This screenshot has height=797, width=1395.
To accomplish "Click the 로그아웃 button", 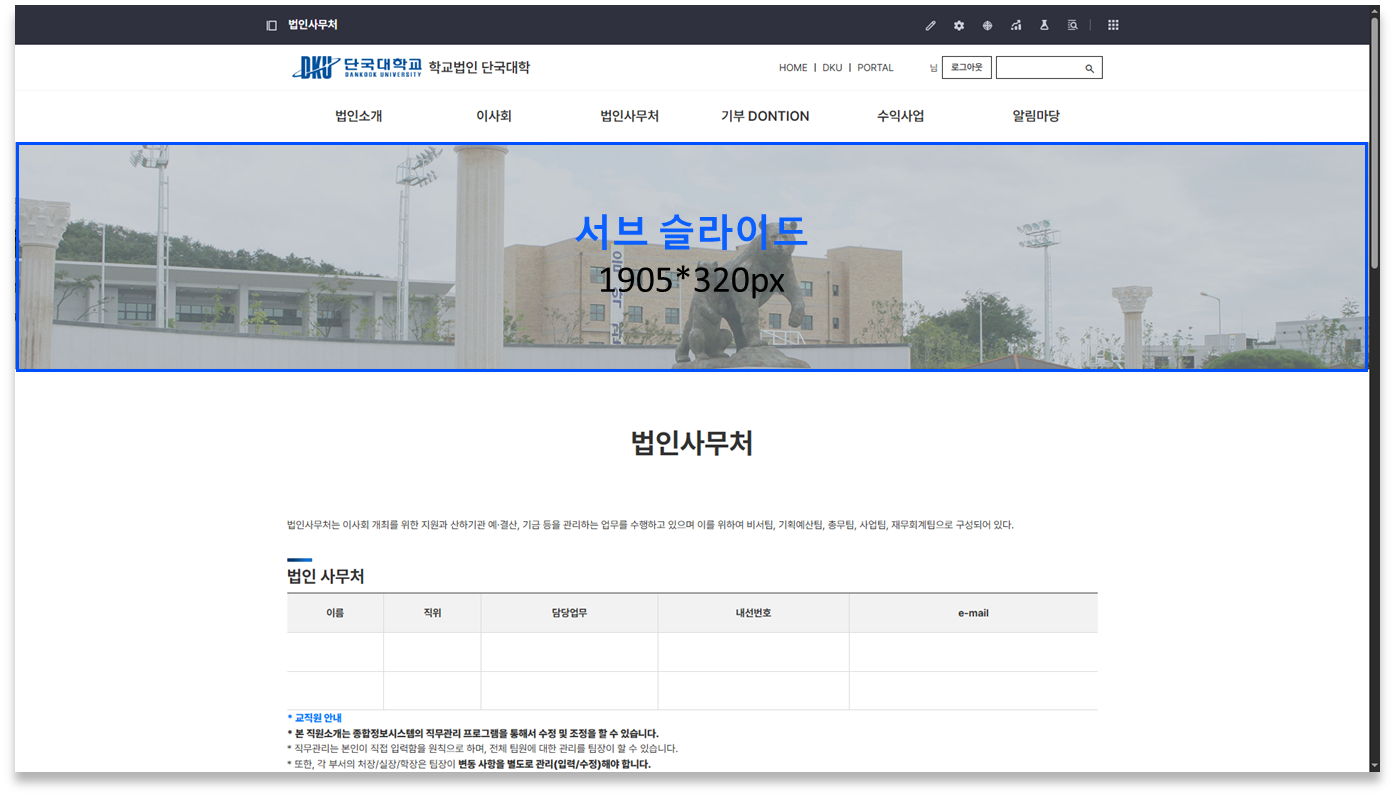I will tap(966, 67).
